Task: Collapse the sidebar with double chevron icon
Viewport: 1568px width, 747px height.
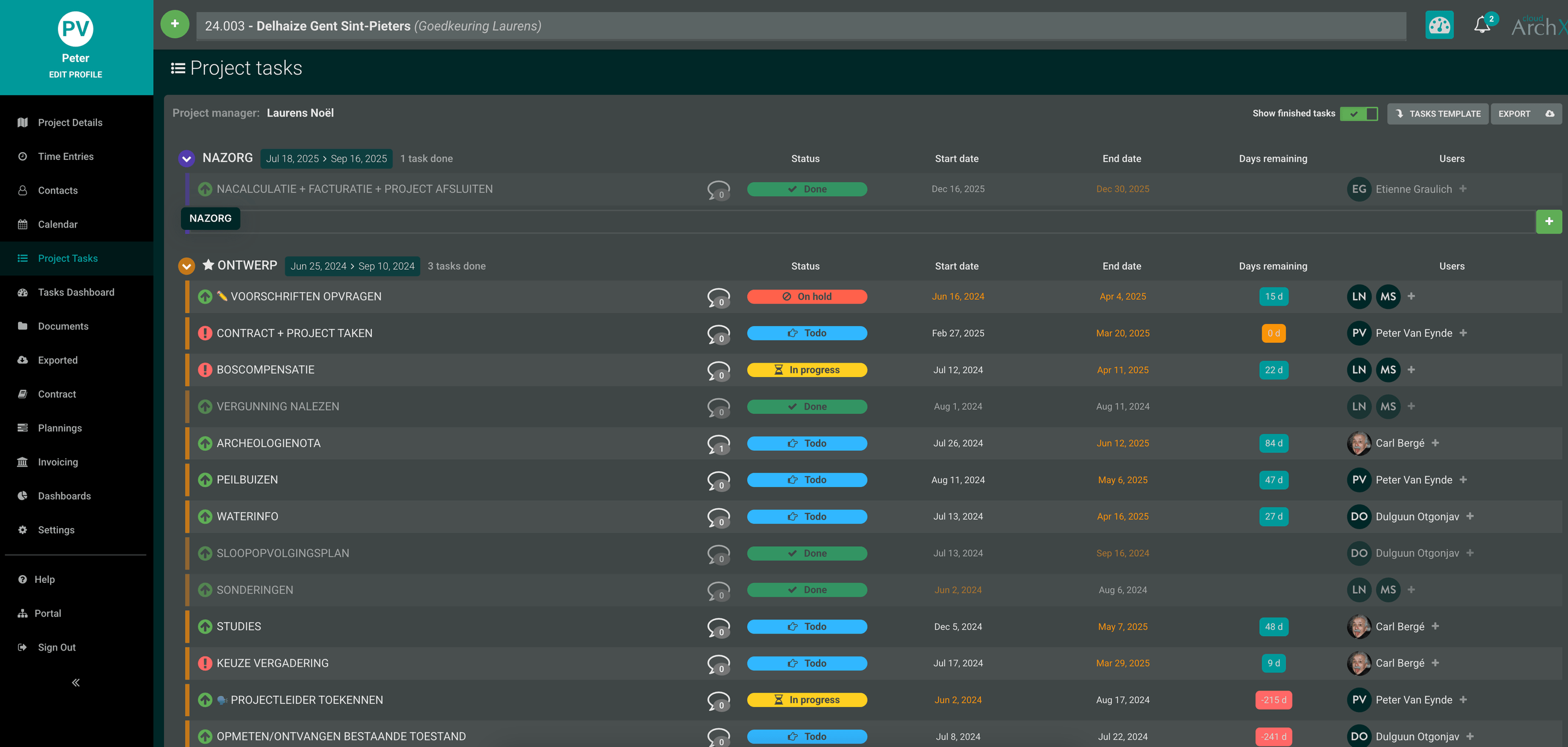Action: 75,682
